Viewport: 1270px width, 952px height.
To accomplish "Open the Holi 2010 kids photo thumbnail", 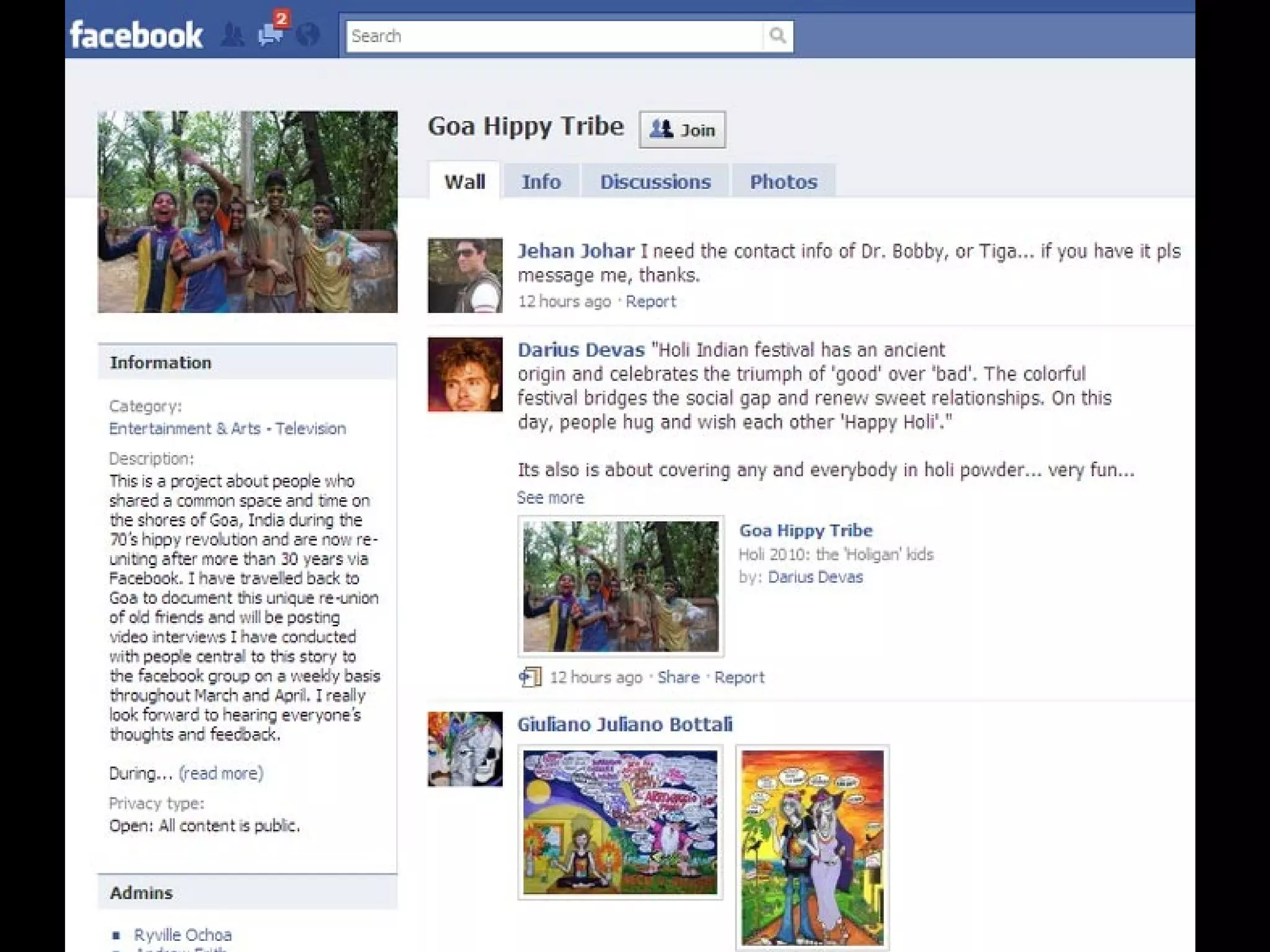I will tap(621, 586).
